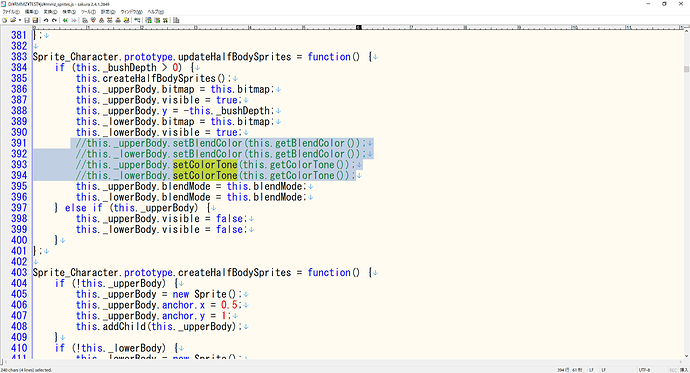Click 'else if' on line 397
The width and height of the screenshot is (690, 373).
84,208
